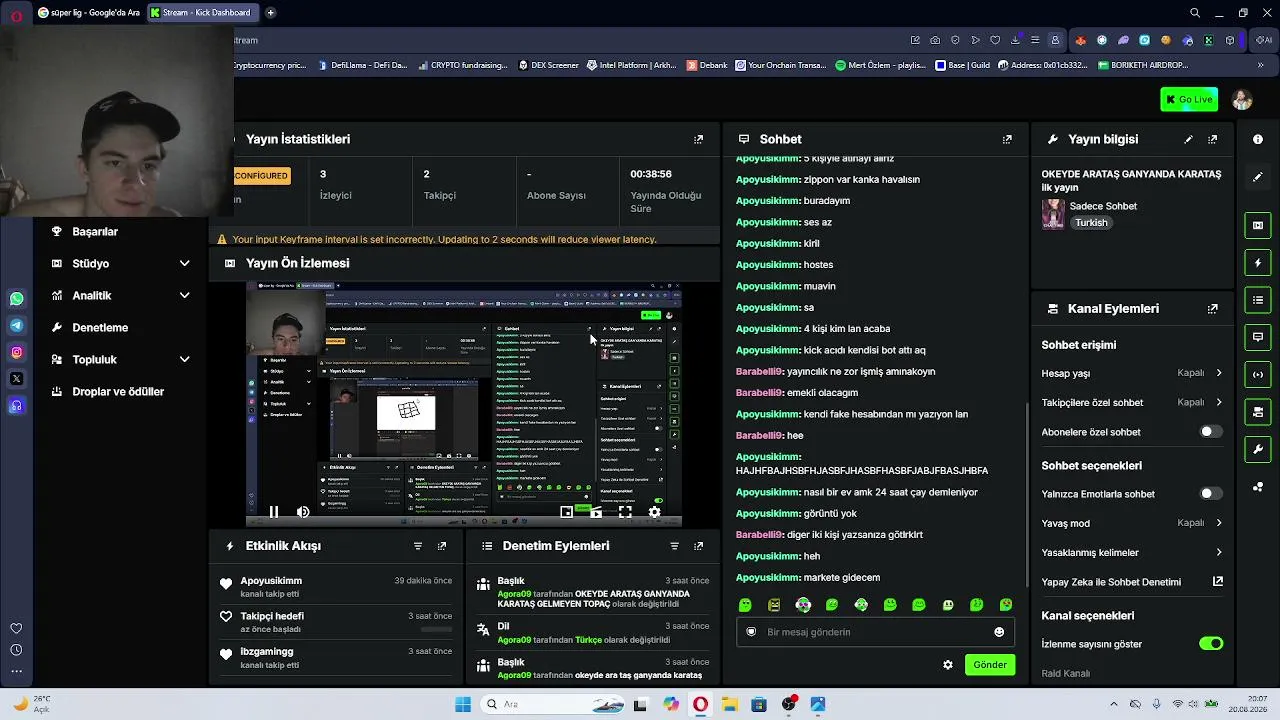Open the Takipçilere özel sohbet setting
This screenshot has height=720, width=1280.
click(x=1132, y=403)
